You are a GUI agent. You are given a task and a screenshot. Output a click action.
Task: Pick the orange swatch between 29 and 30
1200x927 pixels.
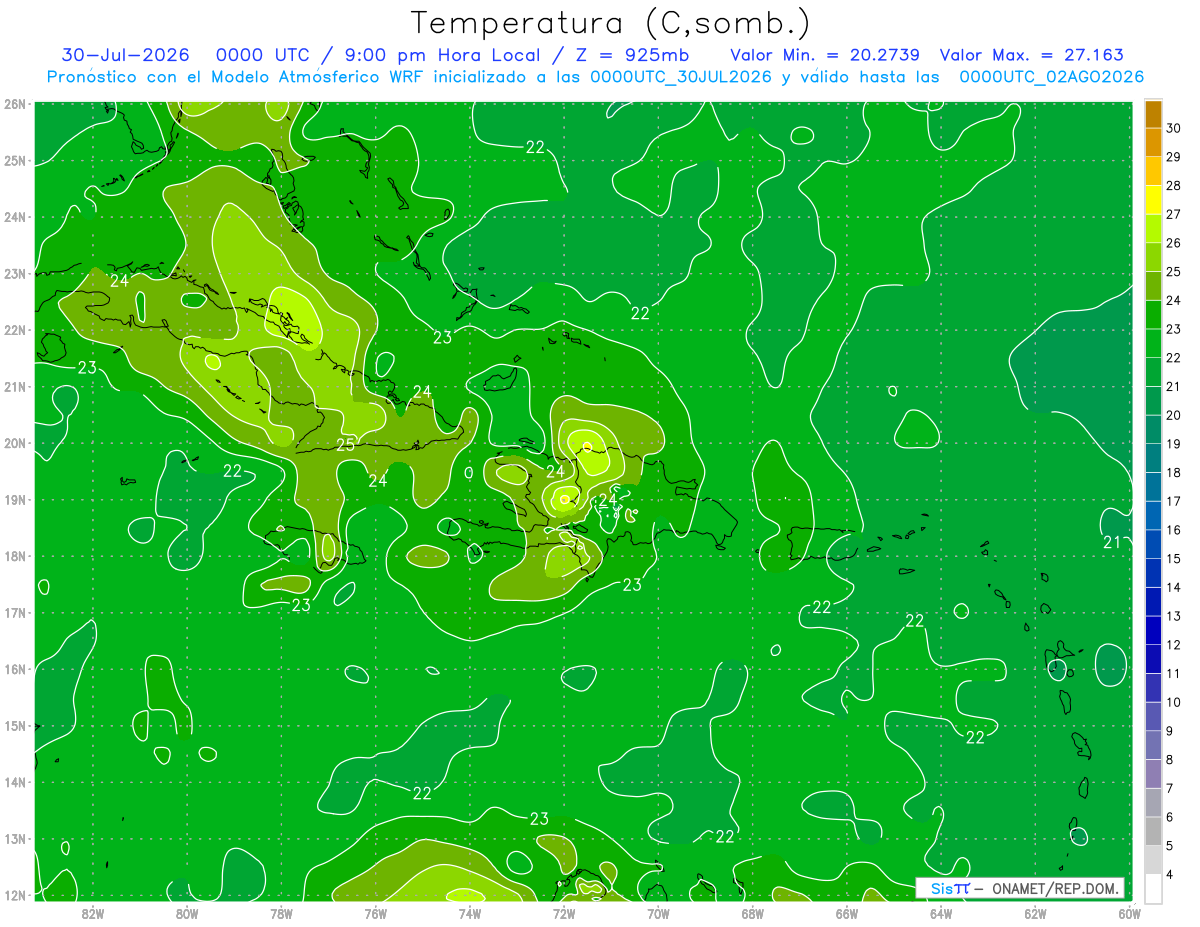click(x=1153, y=142)
